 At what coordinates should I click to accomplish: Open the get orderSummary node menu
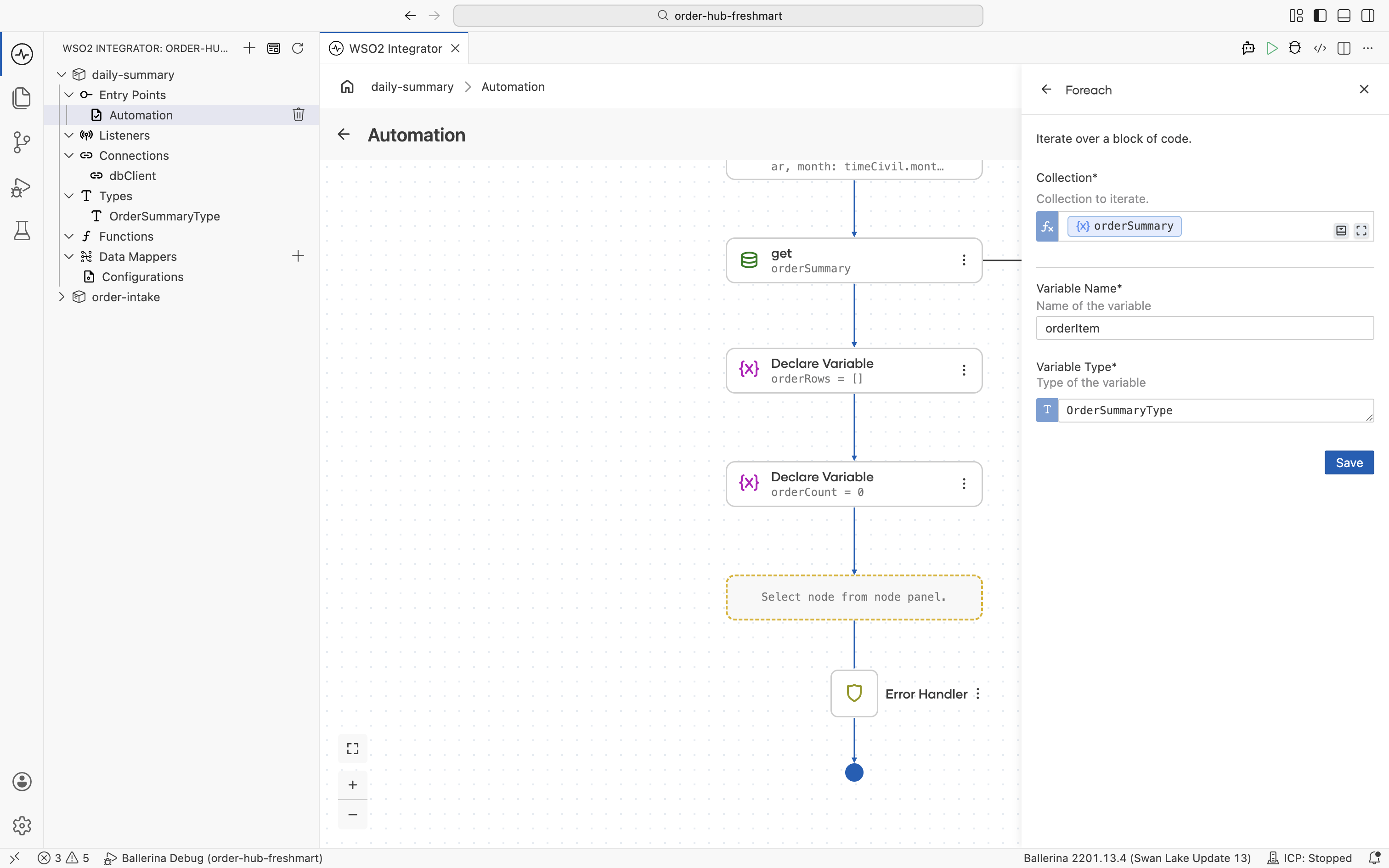964,260
